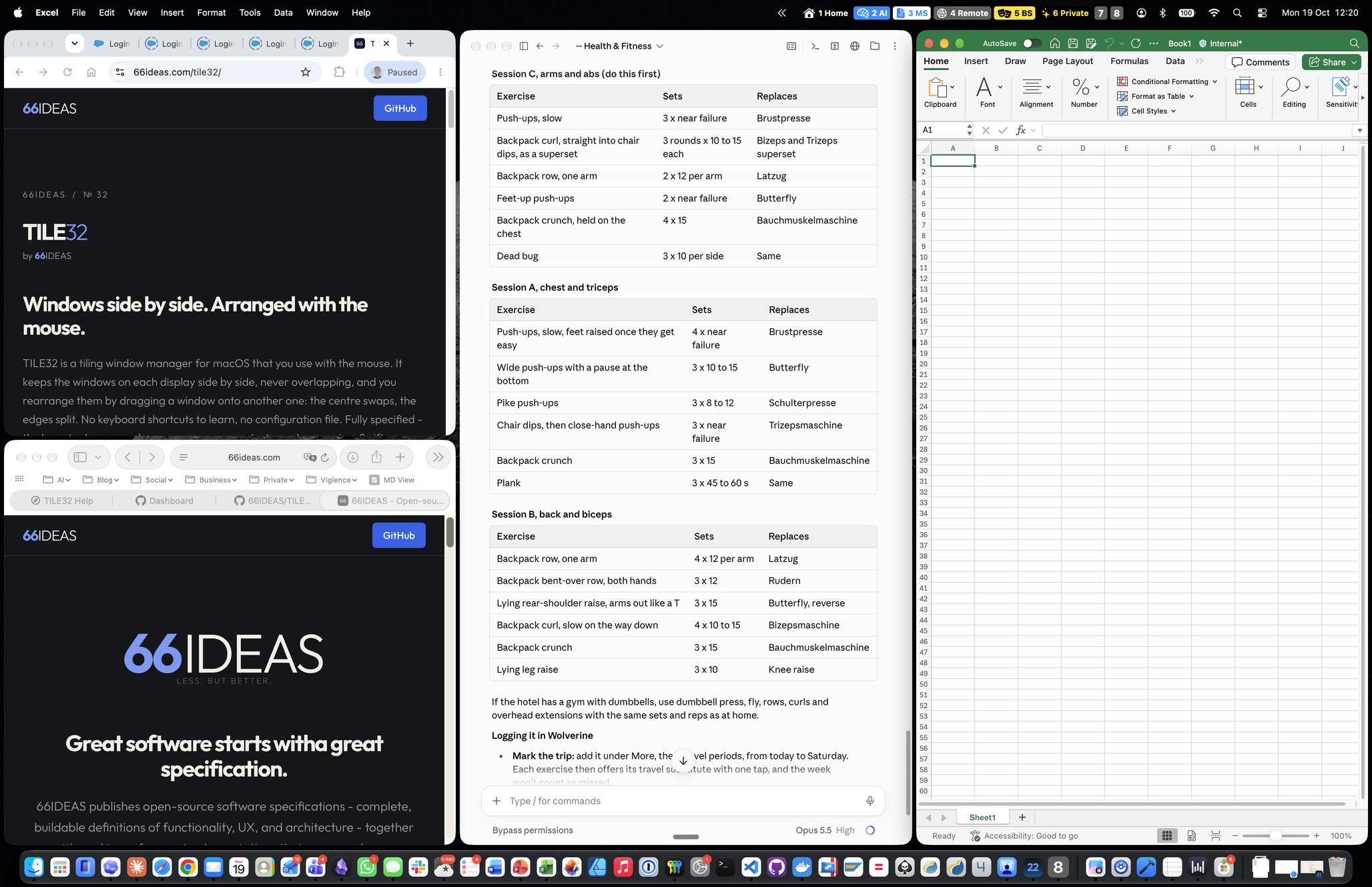Screen dimensions: 1372x887
Task: Click GitHub button in Safari 66ideas page
Action: click(x=398, y=535)
